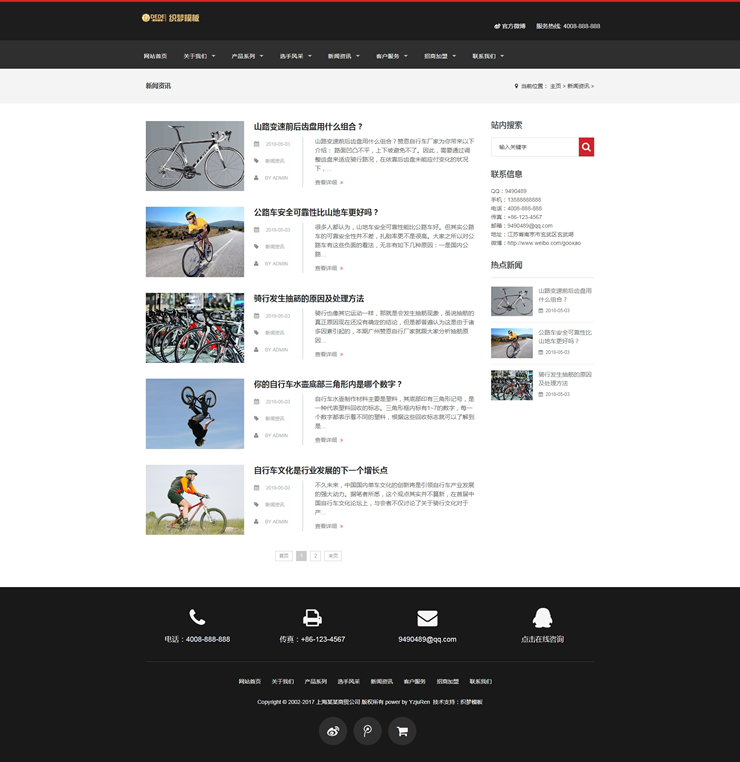Click the Pinterest-style circular footer icon

pos(368,731)
